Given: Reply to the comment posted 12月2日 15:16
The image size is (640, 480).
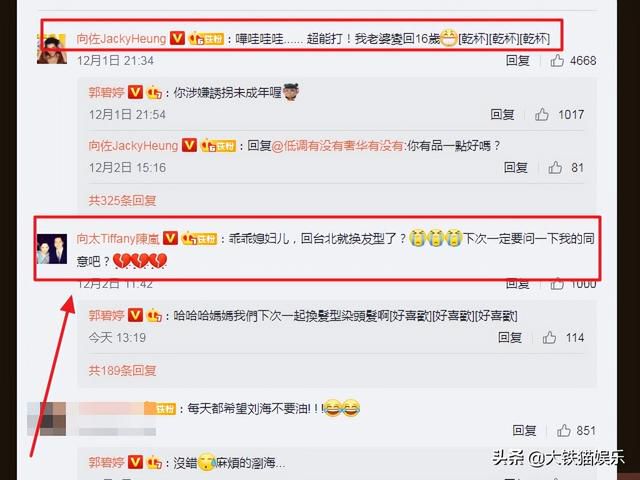Looking at the screenshot, I should click(516, 167).
